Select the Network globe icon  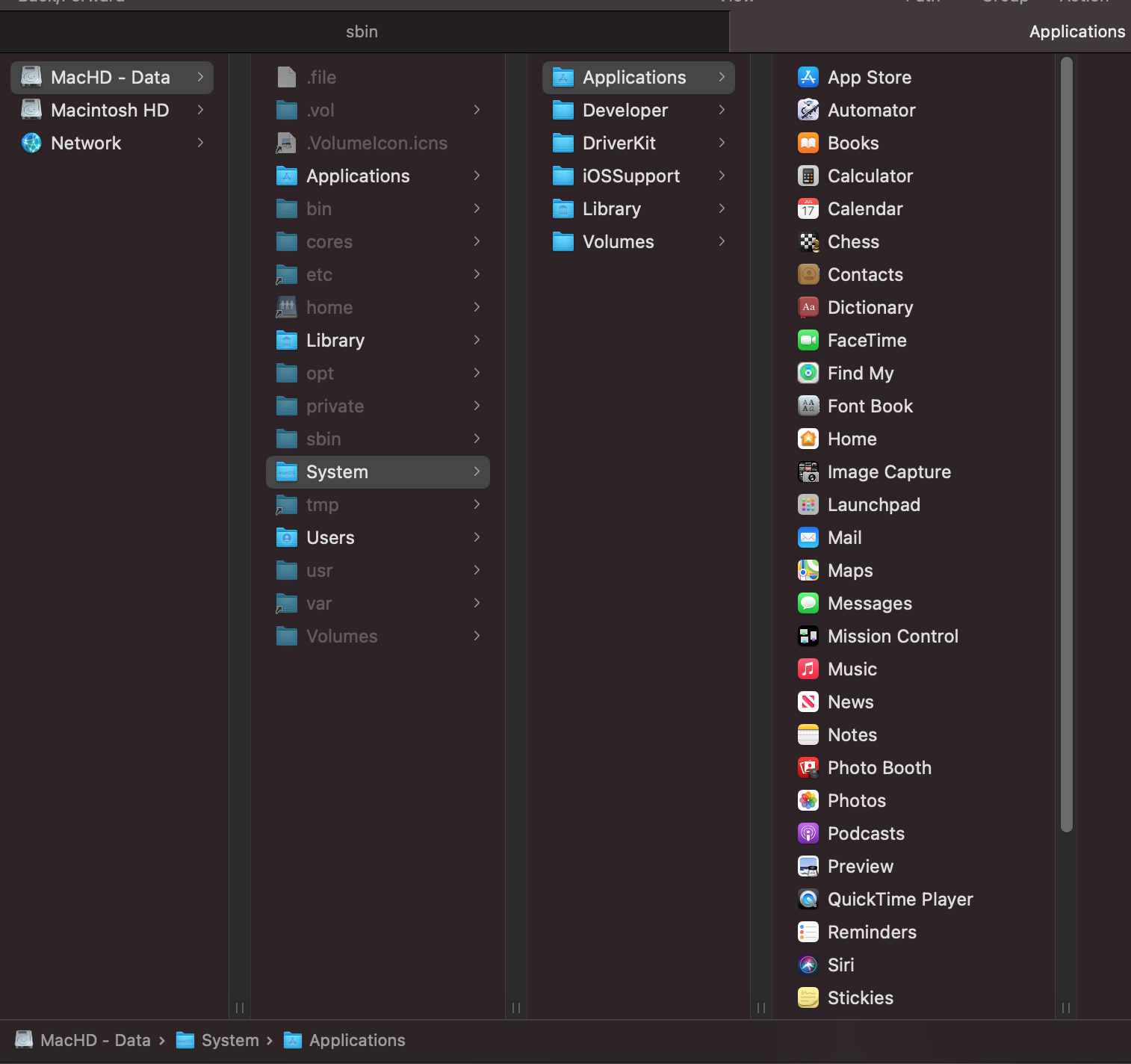[x=31, y=143]
